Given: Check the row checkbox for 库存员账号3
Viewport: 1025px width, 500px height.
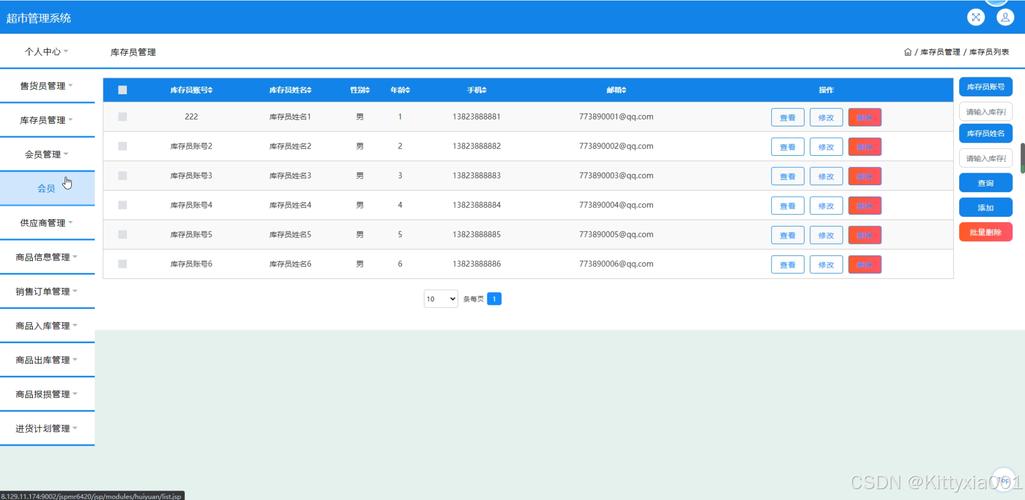Looking at the screenshot, I should pos(122,176).
